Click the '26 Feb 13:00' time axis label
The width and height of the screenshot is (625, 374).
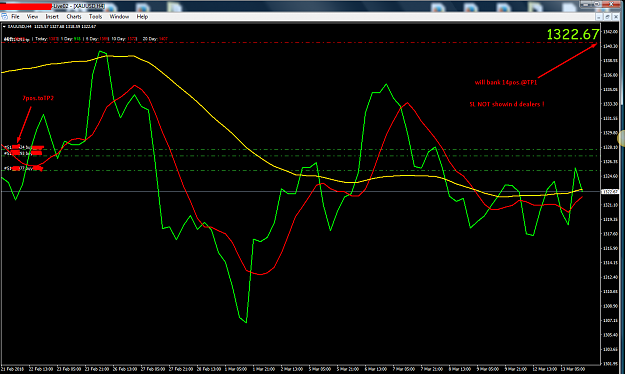click(x=124, y=369)
